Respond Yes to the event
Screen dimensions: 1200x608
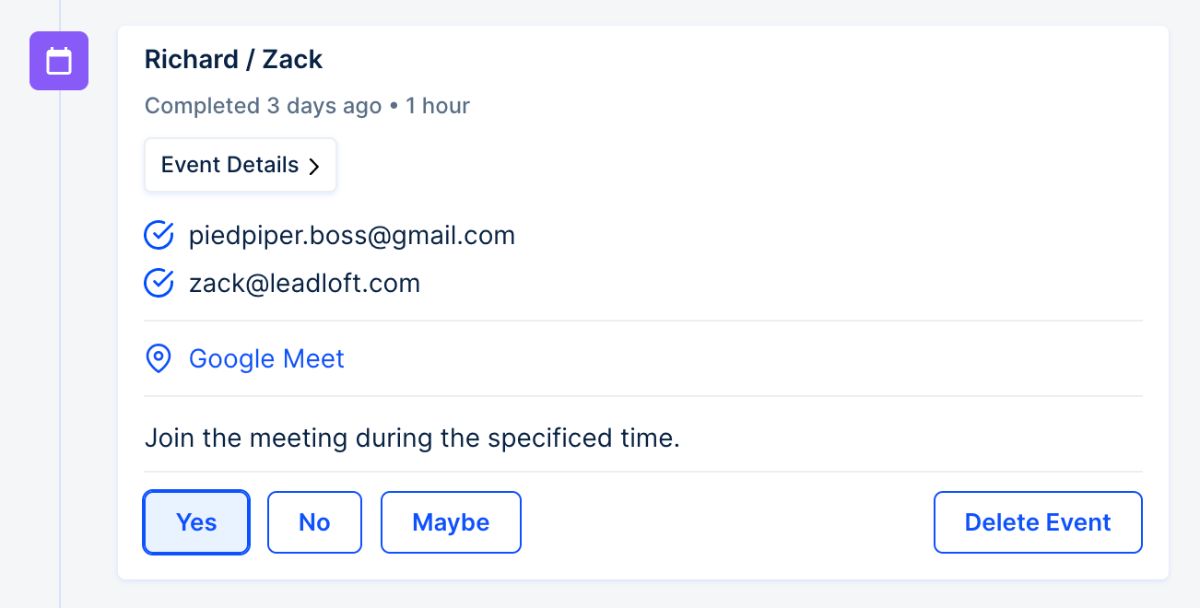pos(196,522)
